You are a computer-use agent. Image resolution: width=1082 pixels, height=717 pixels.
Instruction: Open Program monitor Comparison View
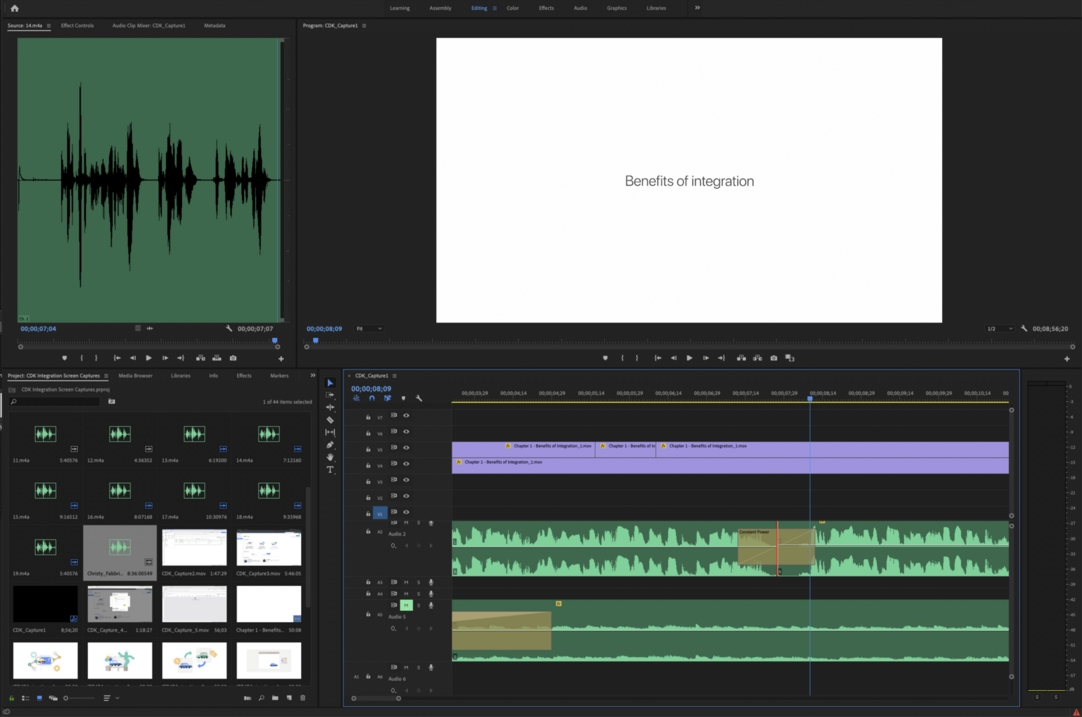pyautogui.click(x=790, y=358)
